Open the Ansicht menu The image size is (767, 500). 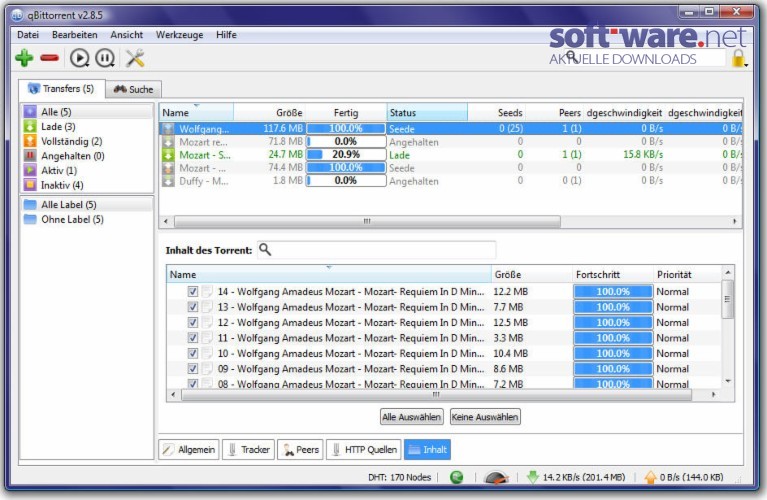[127, 35]
